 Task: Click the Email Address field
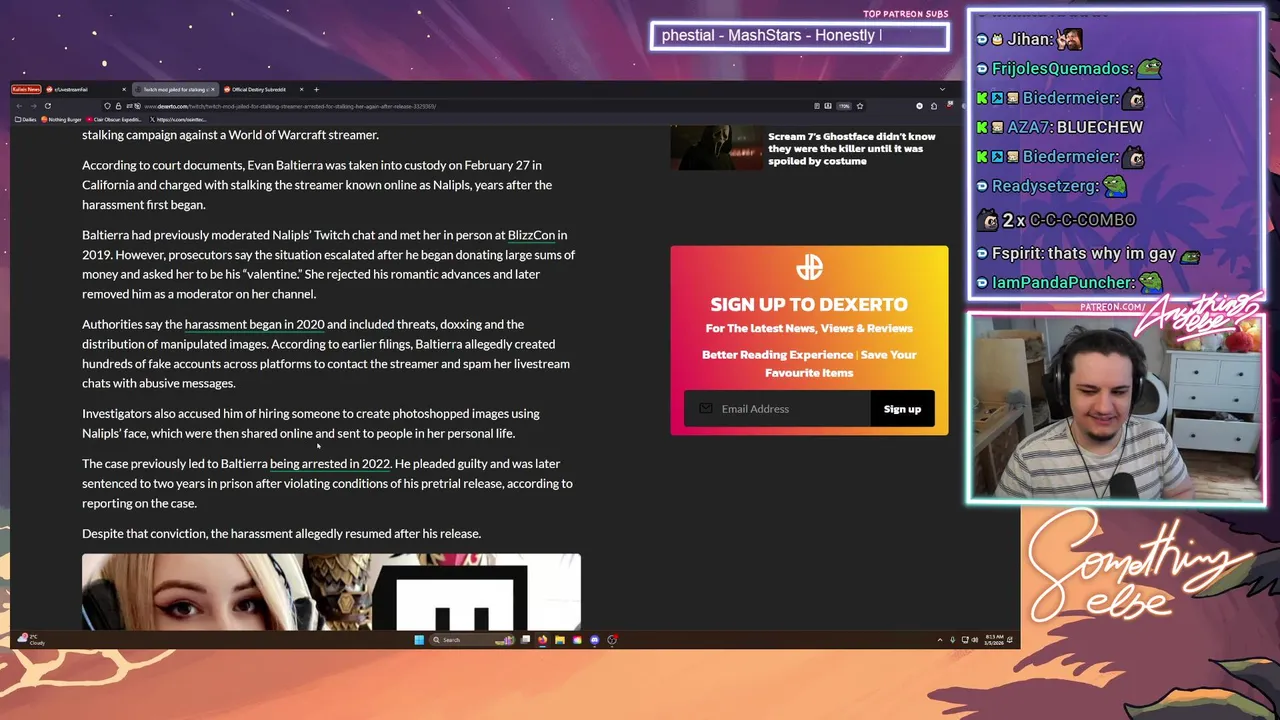777,409
